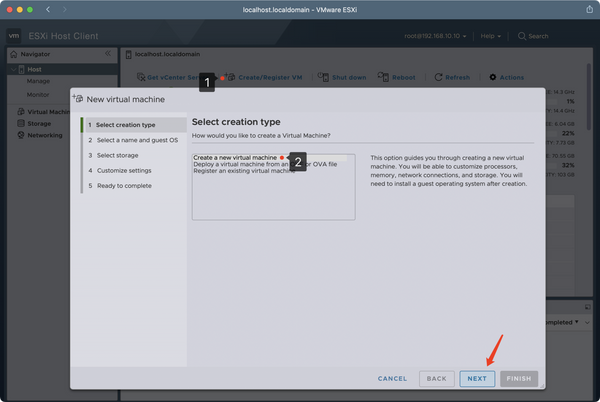Click the vm logo in header

(14, 36)
